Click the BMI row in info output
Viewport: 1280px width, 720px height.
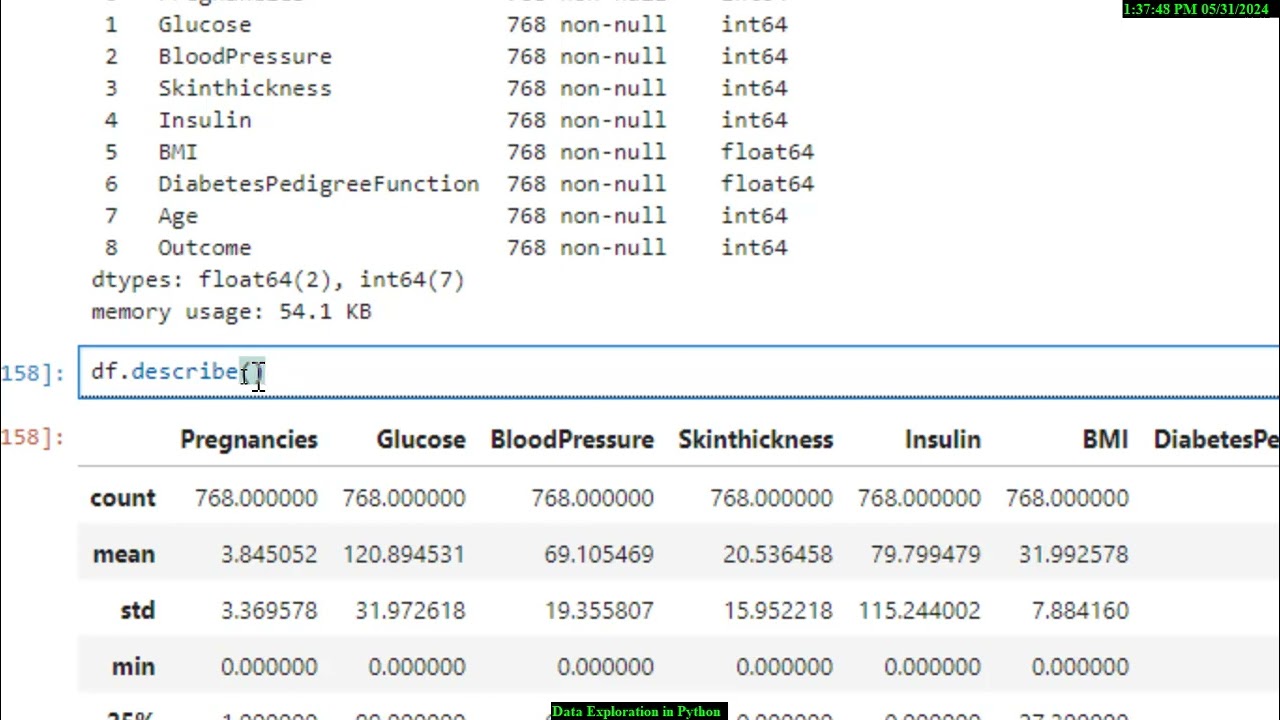pos(459,152)
